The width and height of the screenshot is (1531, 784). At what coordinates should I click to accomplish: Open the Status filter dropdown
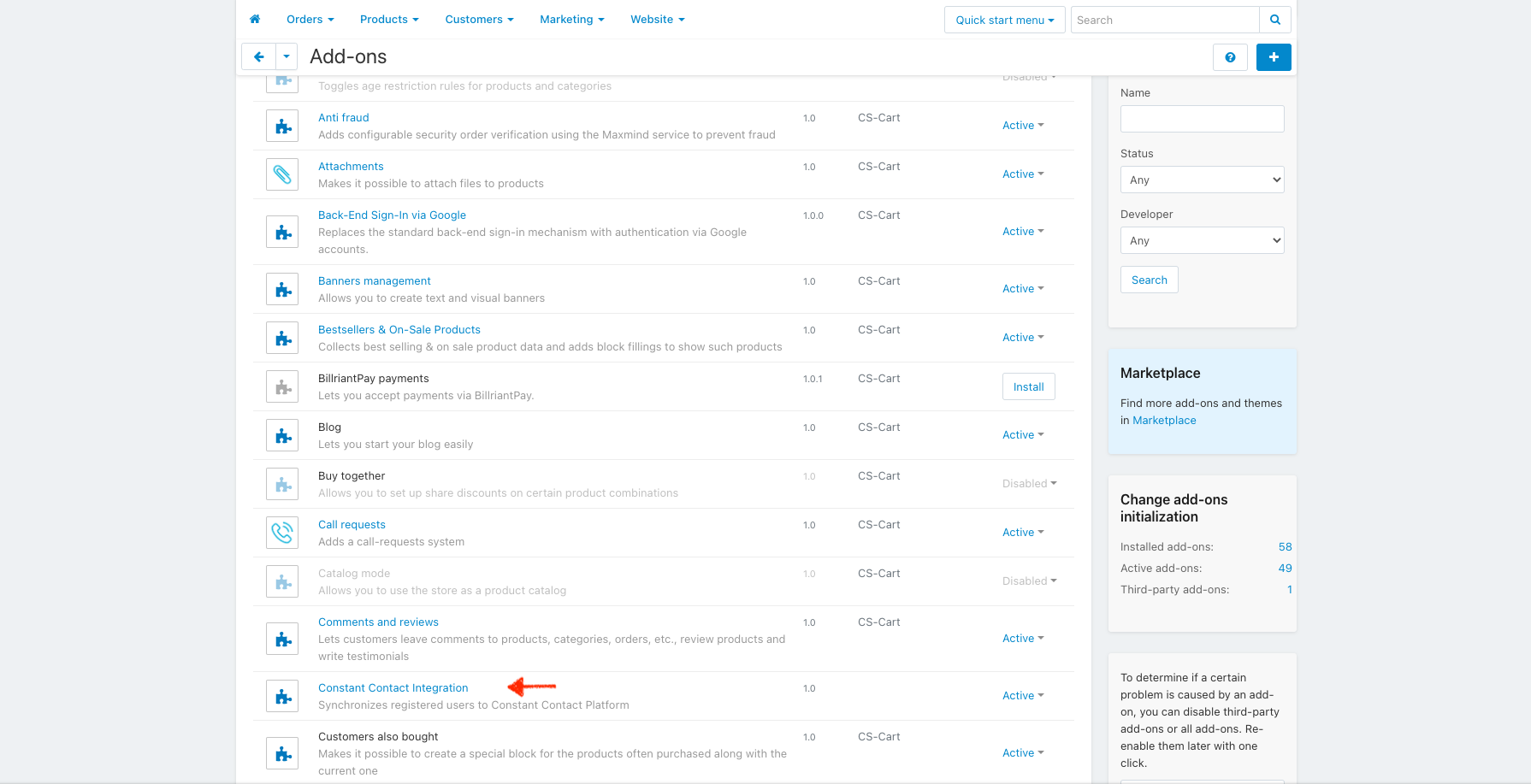point(1202,180)
